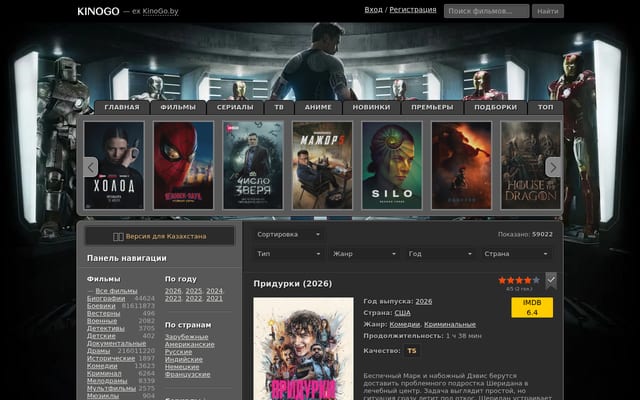Screen dimensions: 640x400
Task: Click the Все фильмы link
Action: tap(116, 291)
